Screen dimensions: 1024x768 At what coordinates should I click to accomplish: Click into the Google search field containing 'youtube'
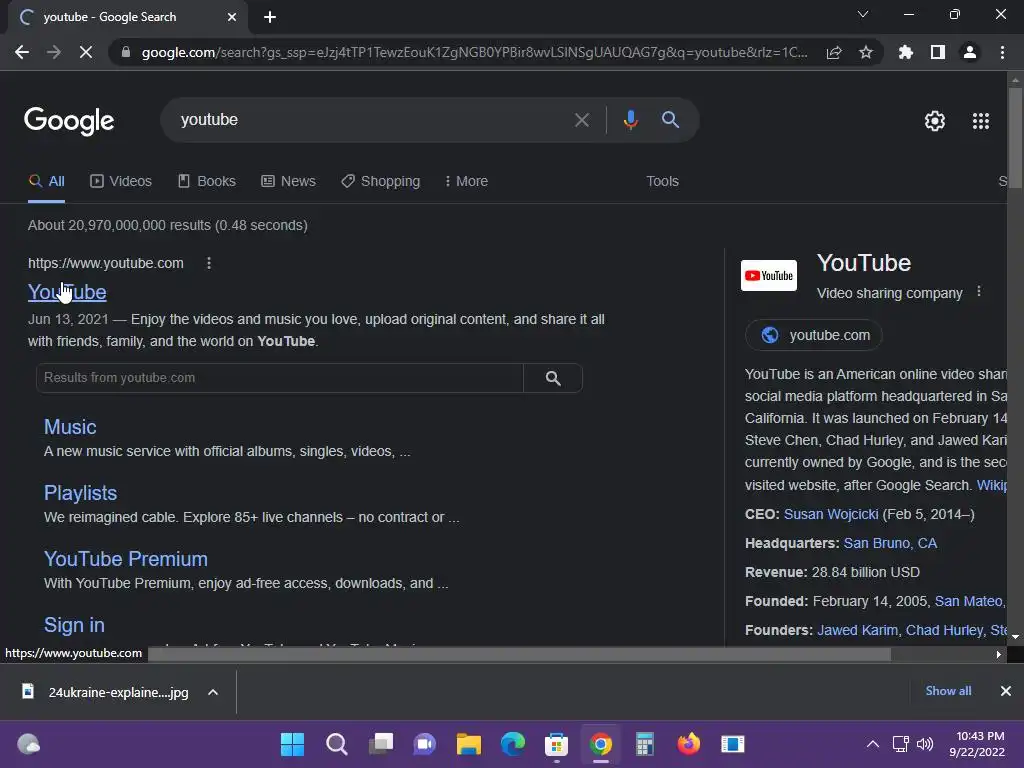(x=372, y=120)
